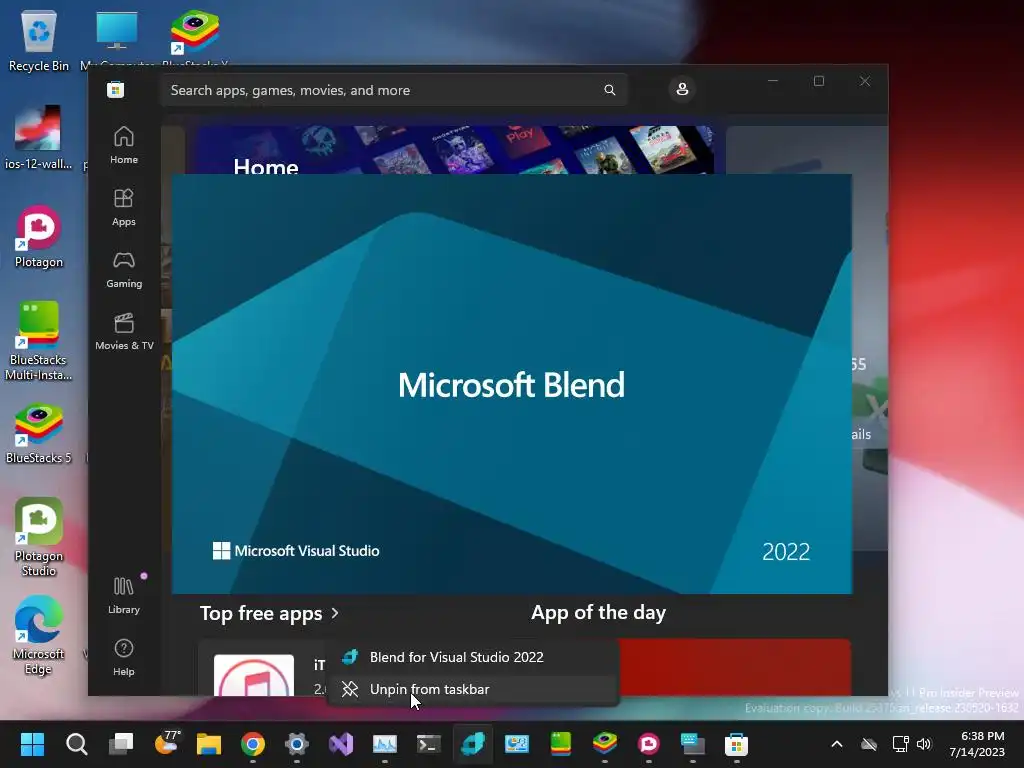Open File Explorer from taskbar
Image resolution: width=1024 pixels, height=768 pixels.
click(209, 744)
